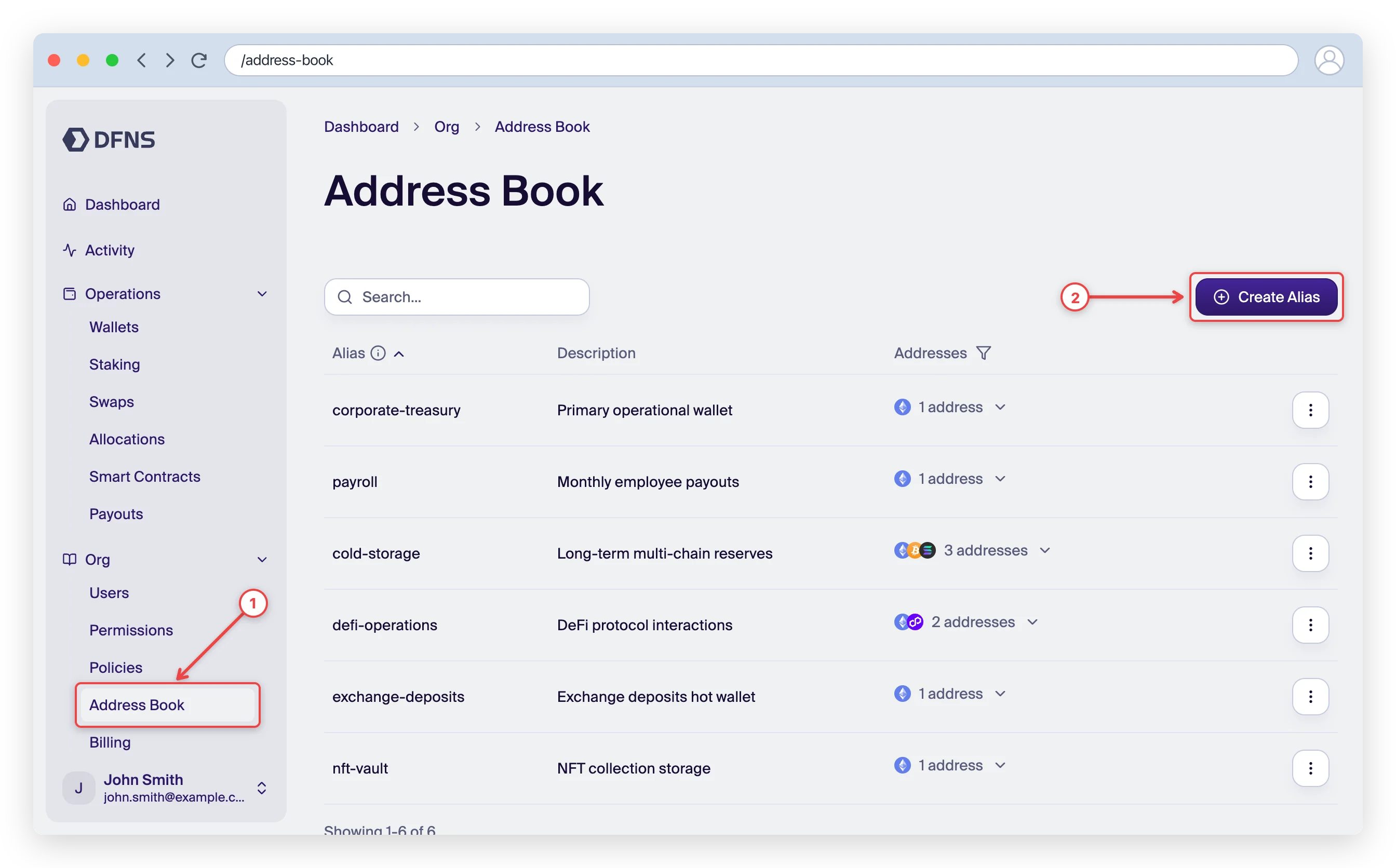Open Billing under Org
Screen dimensions: 1396x868
point(110,742)
